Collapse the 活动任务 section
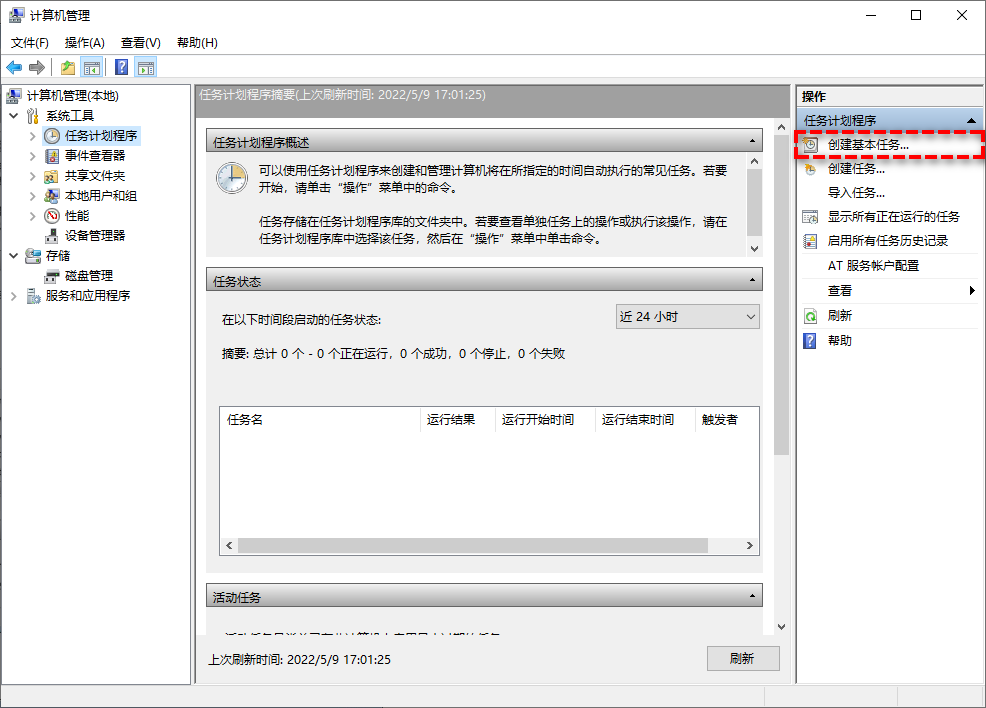Viewport: 986px width, 708px height. (x=752, y=596)
